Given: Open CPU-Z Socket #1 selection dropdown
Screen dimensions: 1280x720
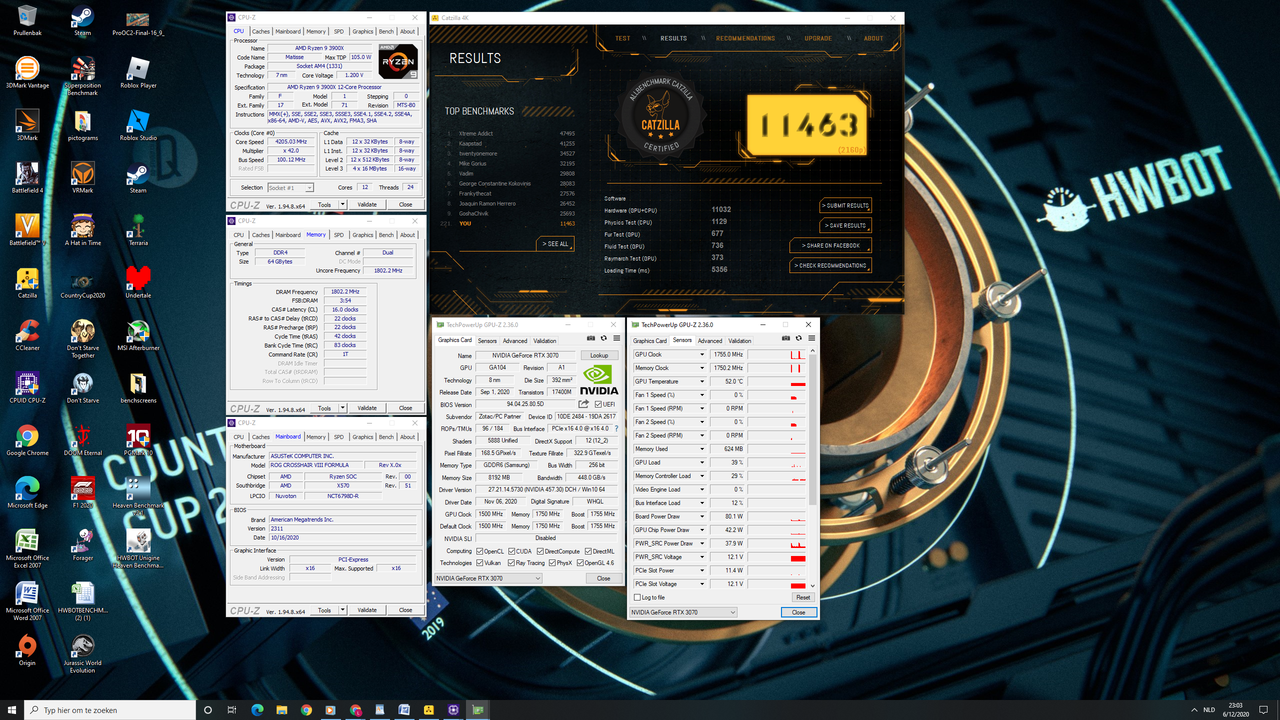Looking at the screenshot, I should click(290, 187).
